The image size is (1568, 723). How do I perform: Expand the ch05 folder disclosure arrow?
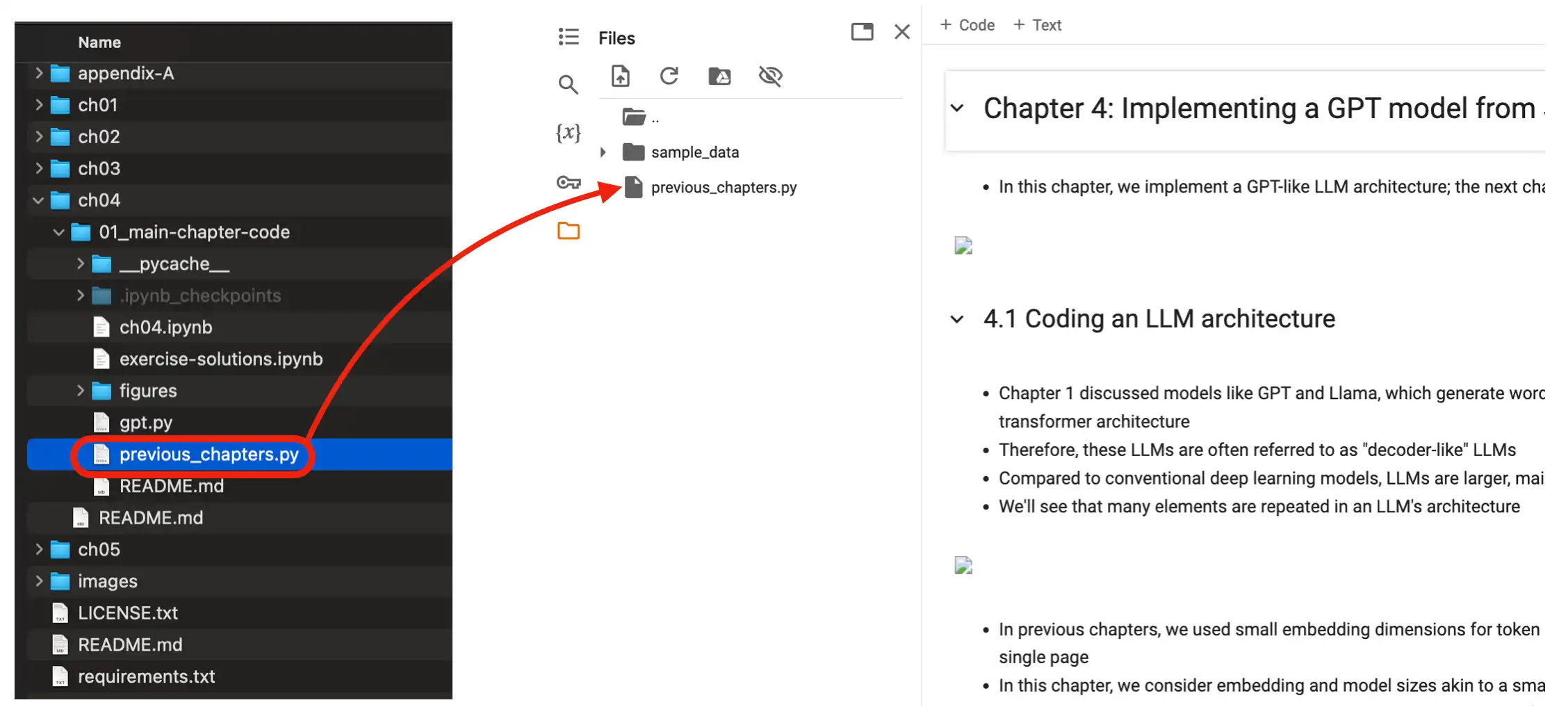coord(39,549)
